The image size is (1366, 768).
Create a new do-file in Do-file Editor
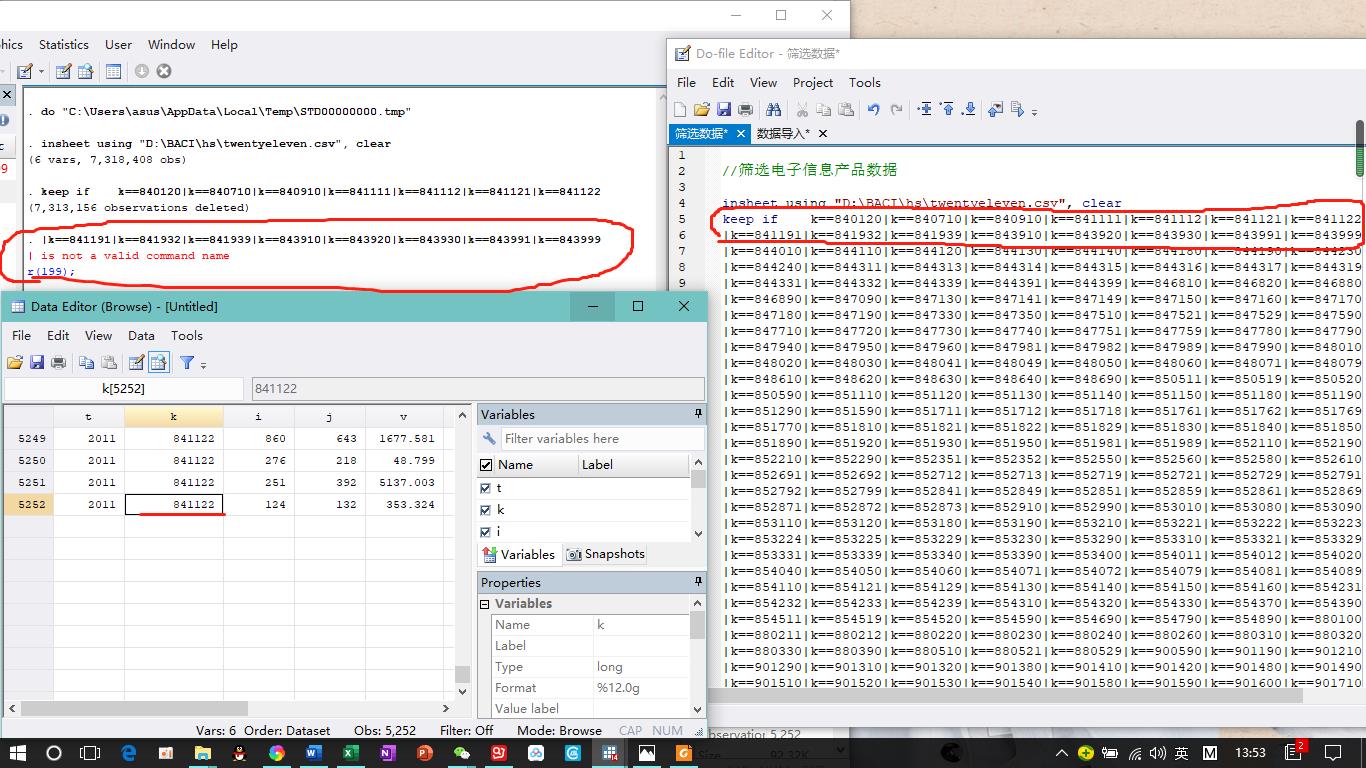pos(681,109)
